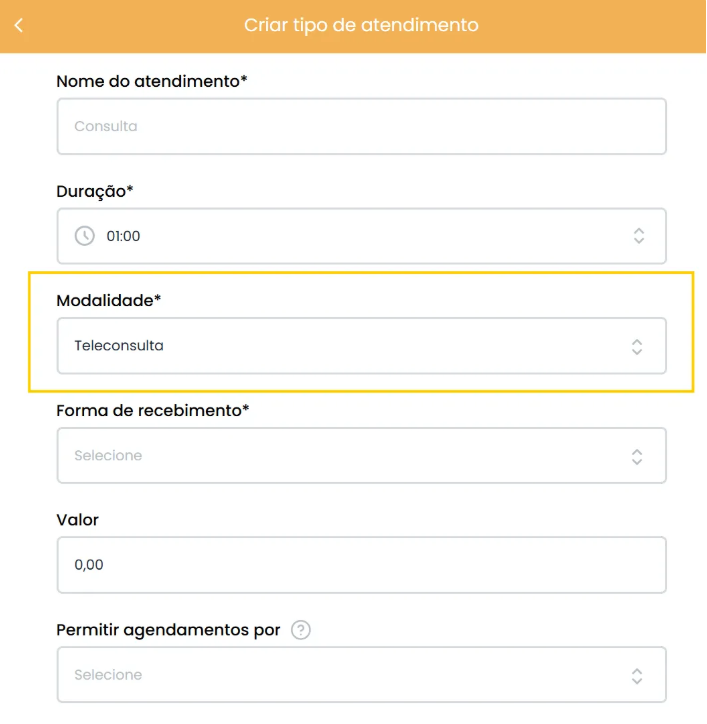Focus the Valor field showing 0,00

pos(362,565)
